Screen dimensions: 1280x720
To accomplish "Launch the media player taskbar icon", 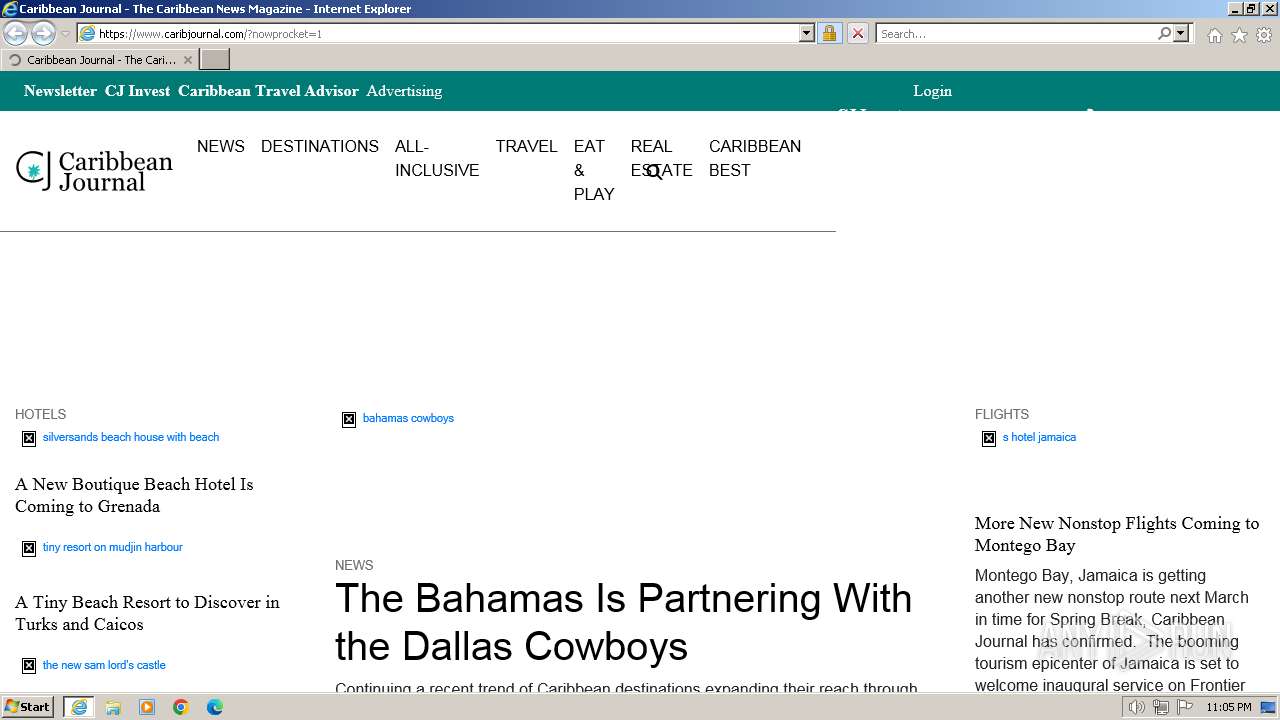I will (147, 707).
